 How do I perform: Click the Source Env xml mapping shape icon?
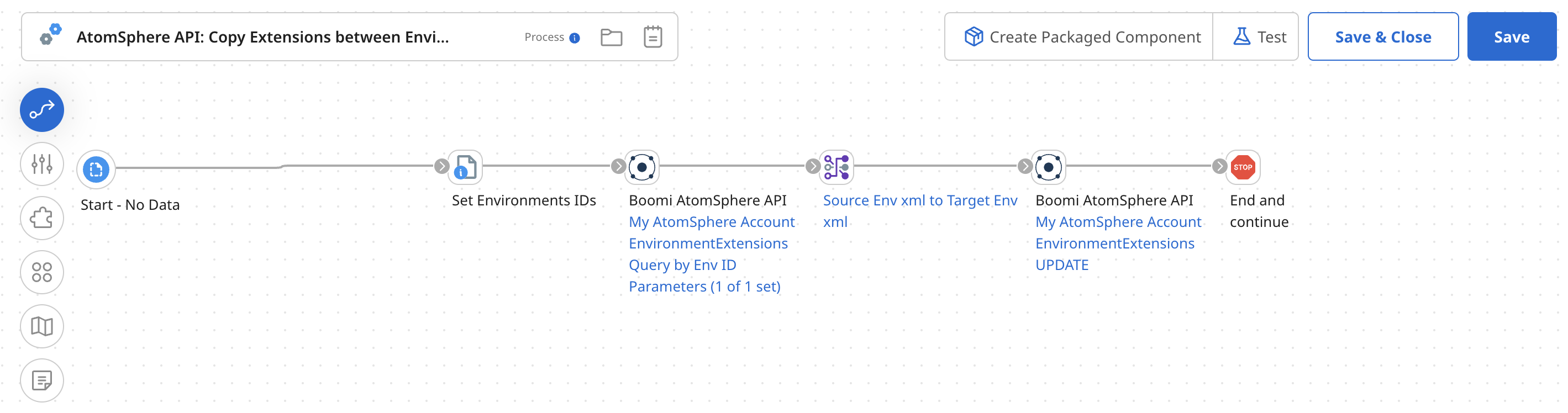tap(837, 166)
